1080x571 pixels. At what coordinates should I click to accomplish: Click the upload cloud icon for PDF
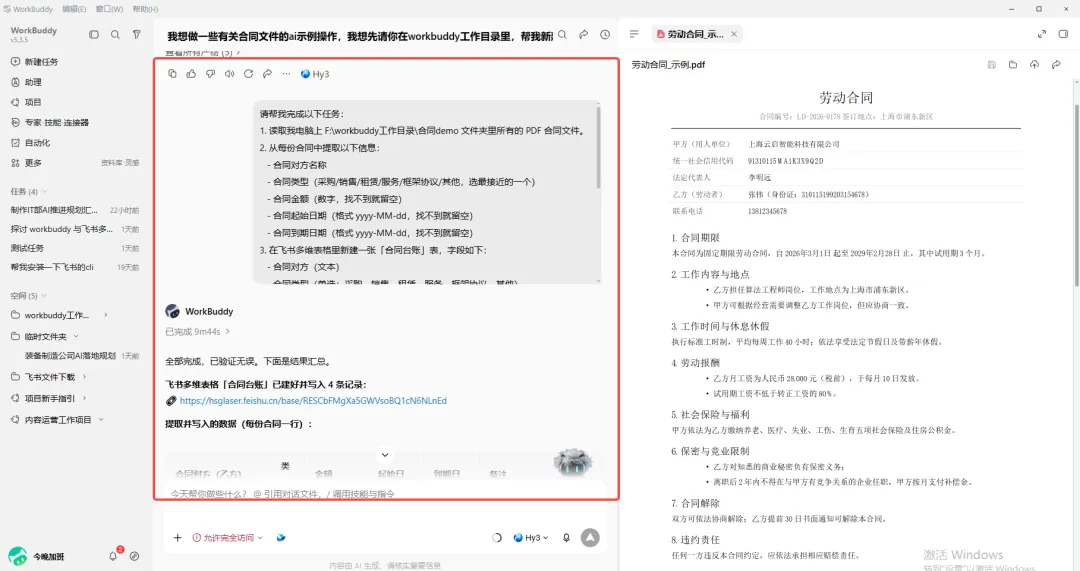(x=1035, y=65)
